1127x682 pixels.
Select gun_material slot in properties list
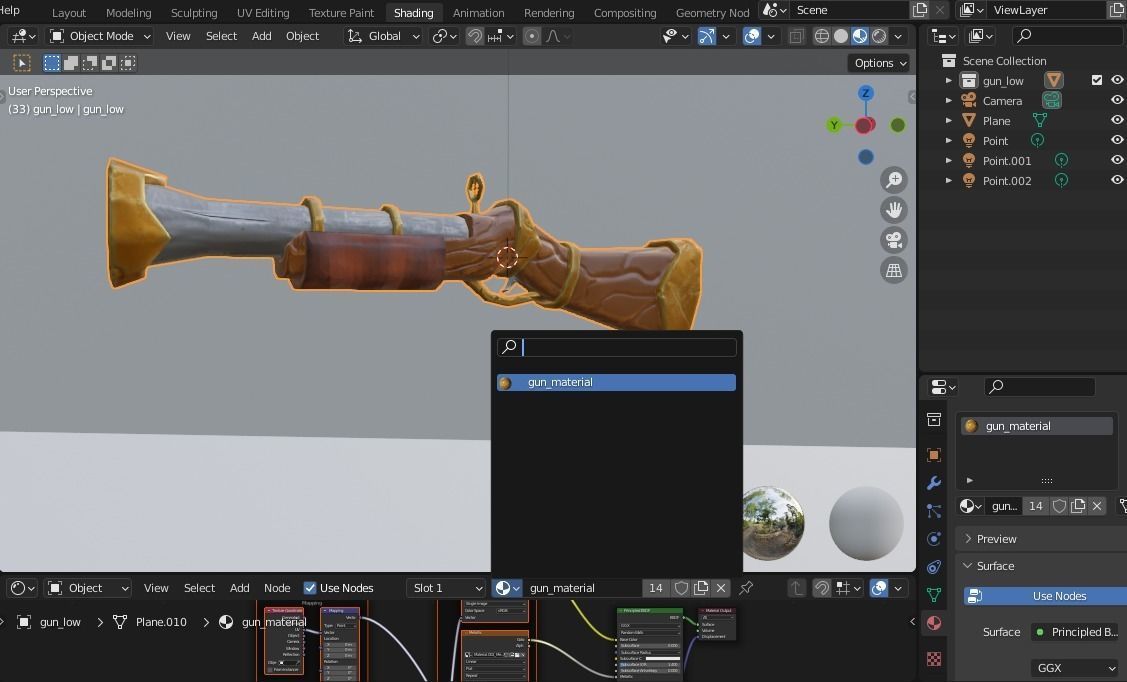(1036, 426)
